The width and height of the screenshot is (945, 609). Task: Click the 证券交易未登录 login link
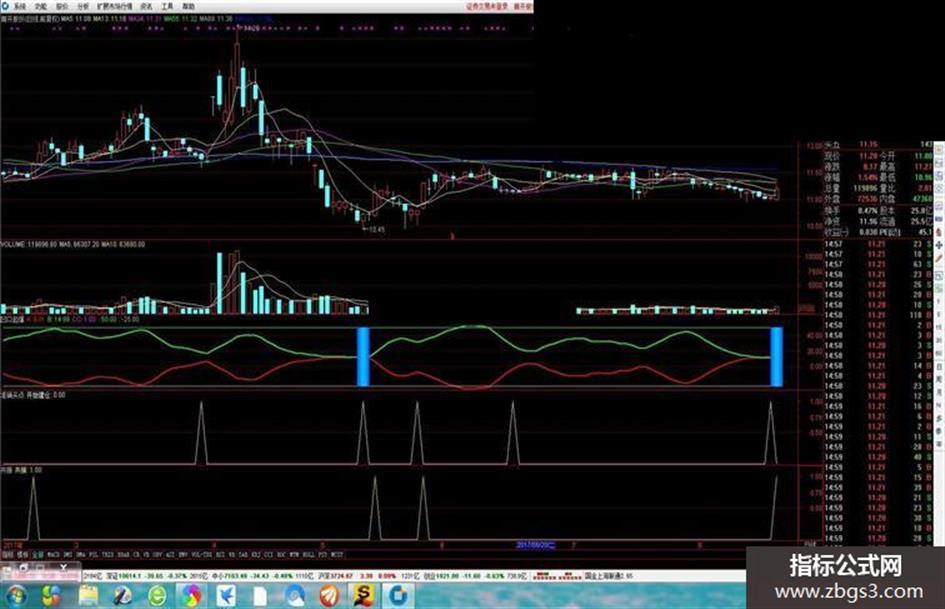tap(487, 6)
